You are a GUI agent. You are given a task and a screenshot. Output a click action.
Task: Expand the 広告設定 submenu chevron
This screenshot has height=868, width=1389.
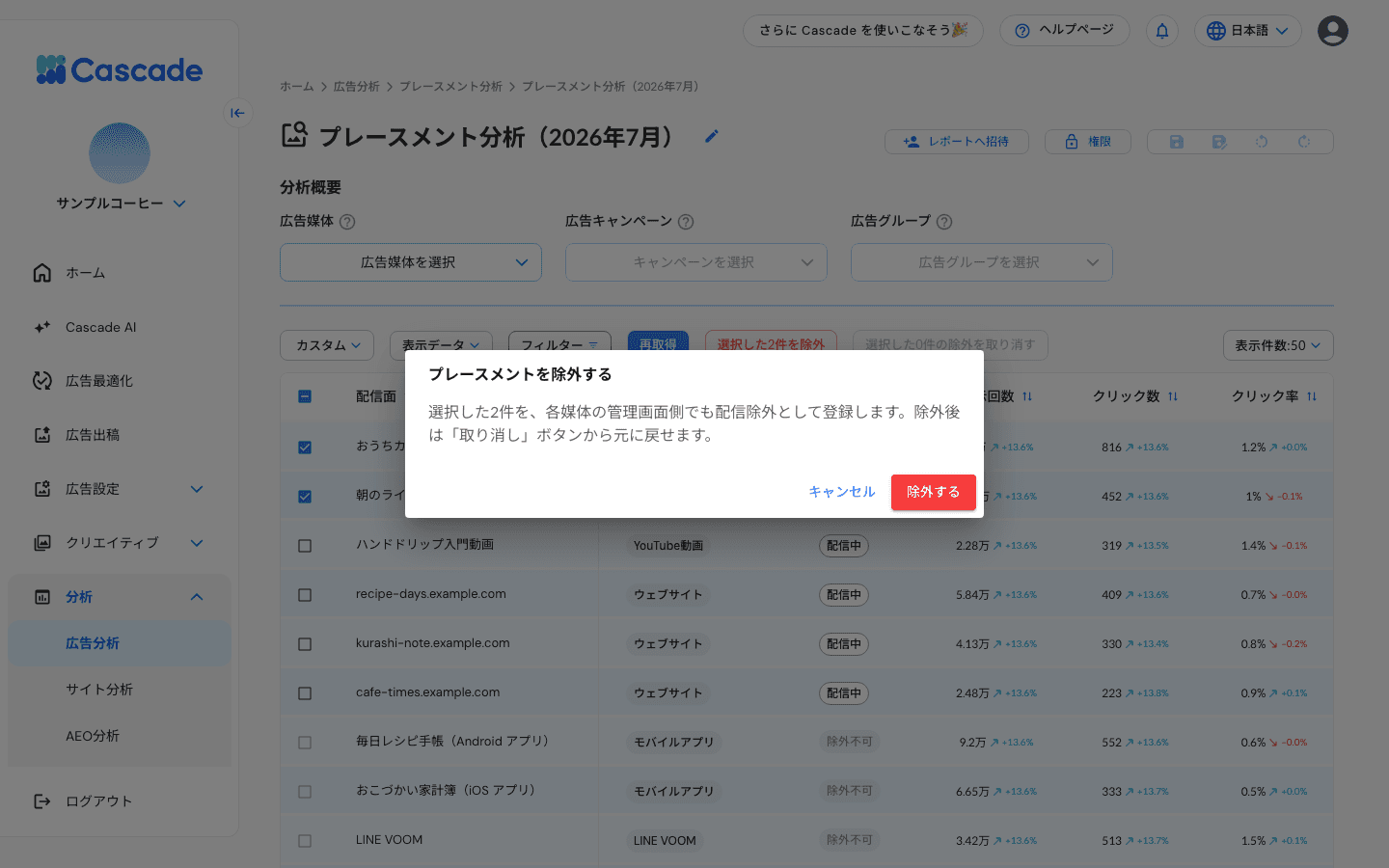(197, 489)
